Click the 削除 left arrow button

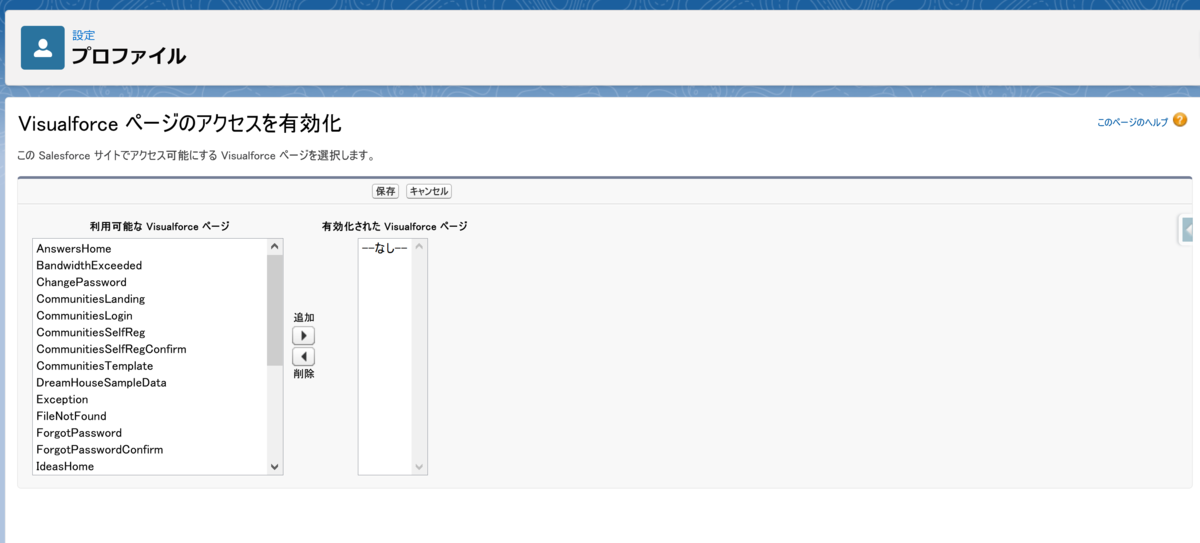(x=303, y=356)
